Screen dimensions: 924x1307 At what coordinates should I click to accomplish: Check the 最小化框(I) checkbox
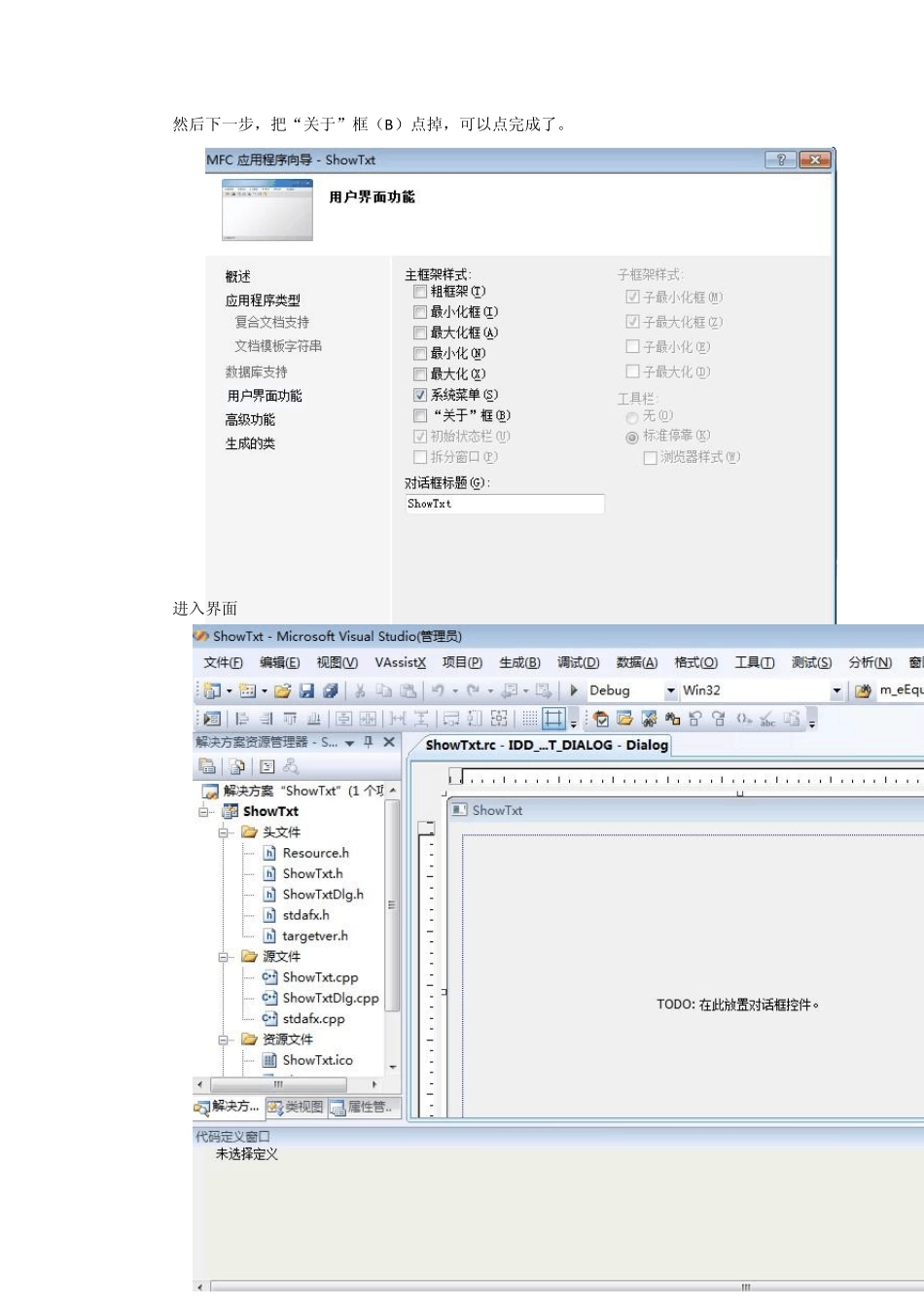pos(420,312)
